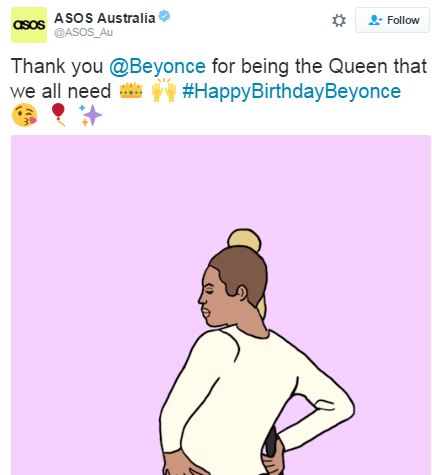Click the @ASOS_Au handle
This screenshot has height=475, width=432.
pos(84,32)
